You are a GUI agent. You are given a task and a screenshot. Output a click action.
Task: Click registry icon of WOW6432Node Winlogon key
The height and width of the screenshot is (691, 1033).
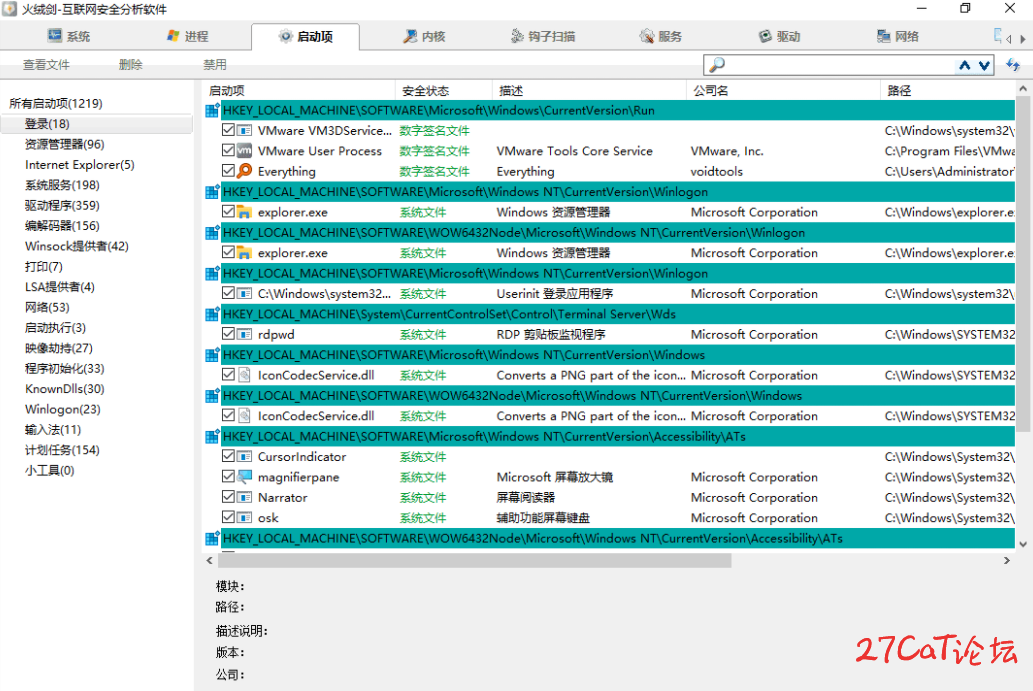212,233
